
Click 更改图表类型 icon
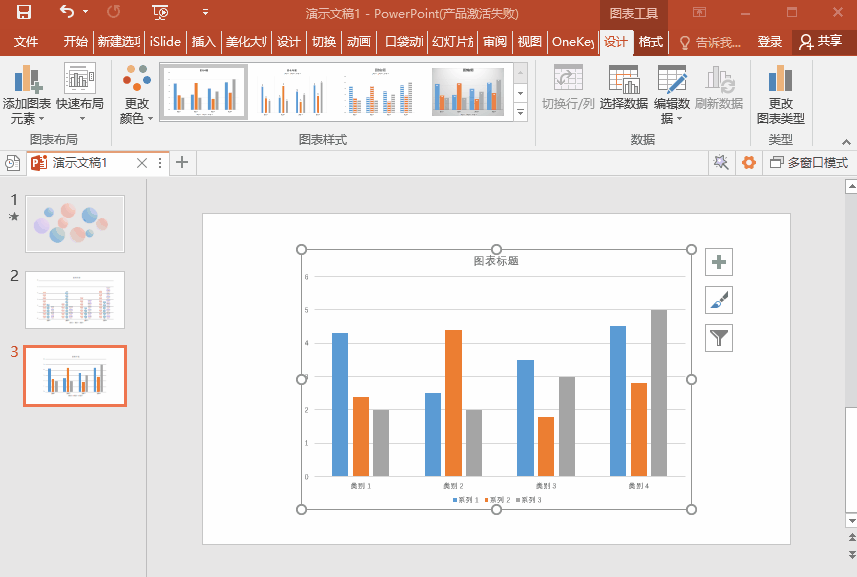[780, 94]
